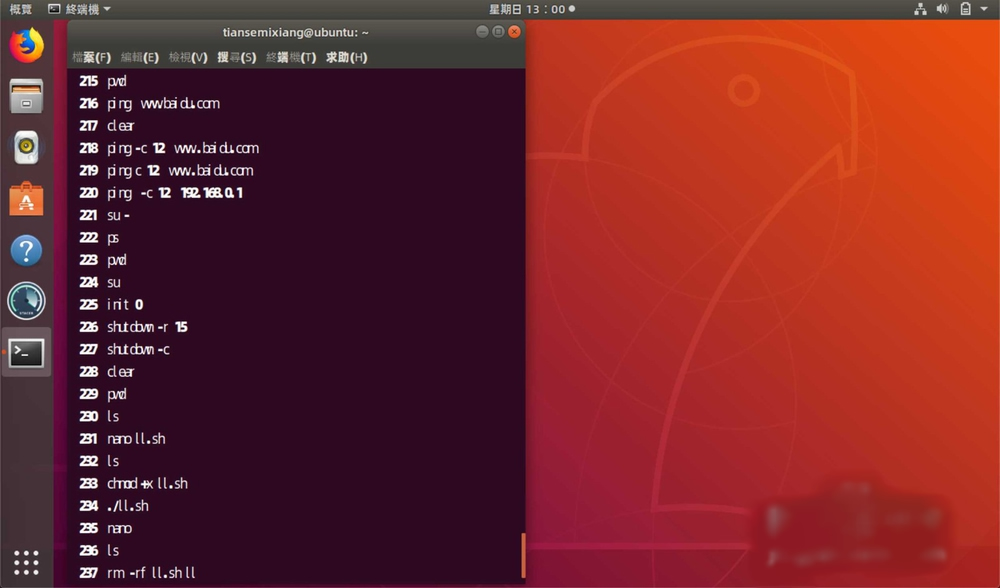Open the Help question-mark icon in the dock

pyautogui.click(x=26, y=251)
